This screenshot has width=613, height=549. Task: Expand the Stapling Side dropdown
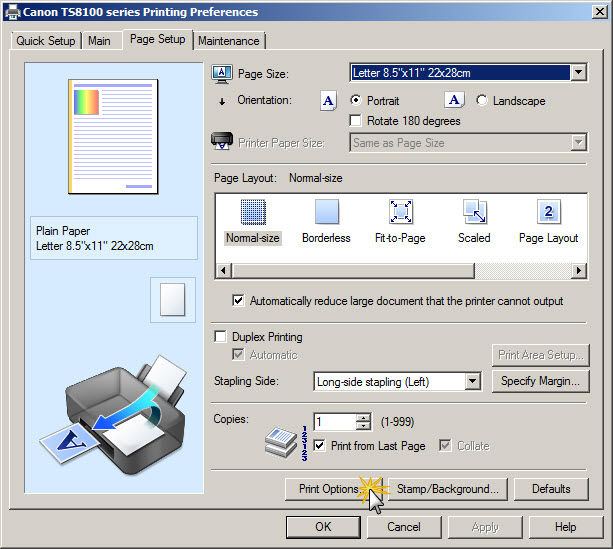pyautogui.click(x=473, y=381)
